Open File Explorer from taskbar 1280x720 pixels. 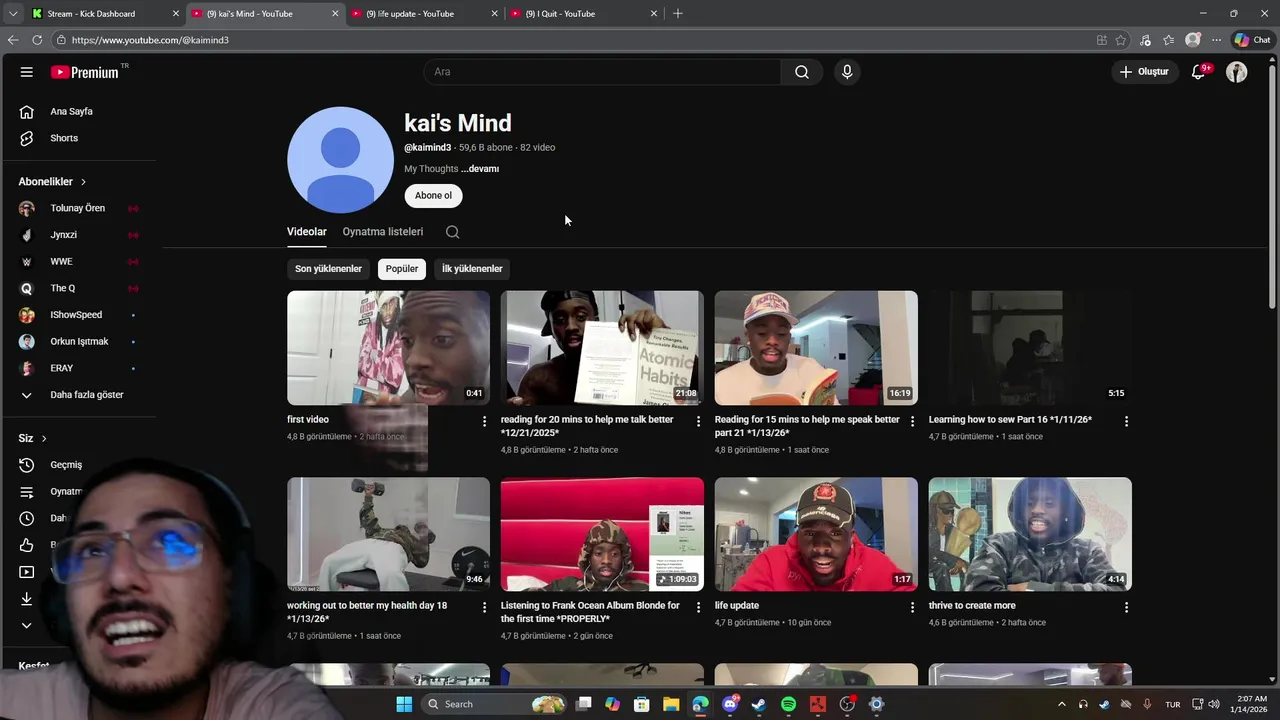coord(671,704)
